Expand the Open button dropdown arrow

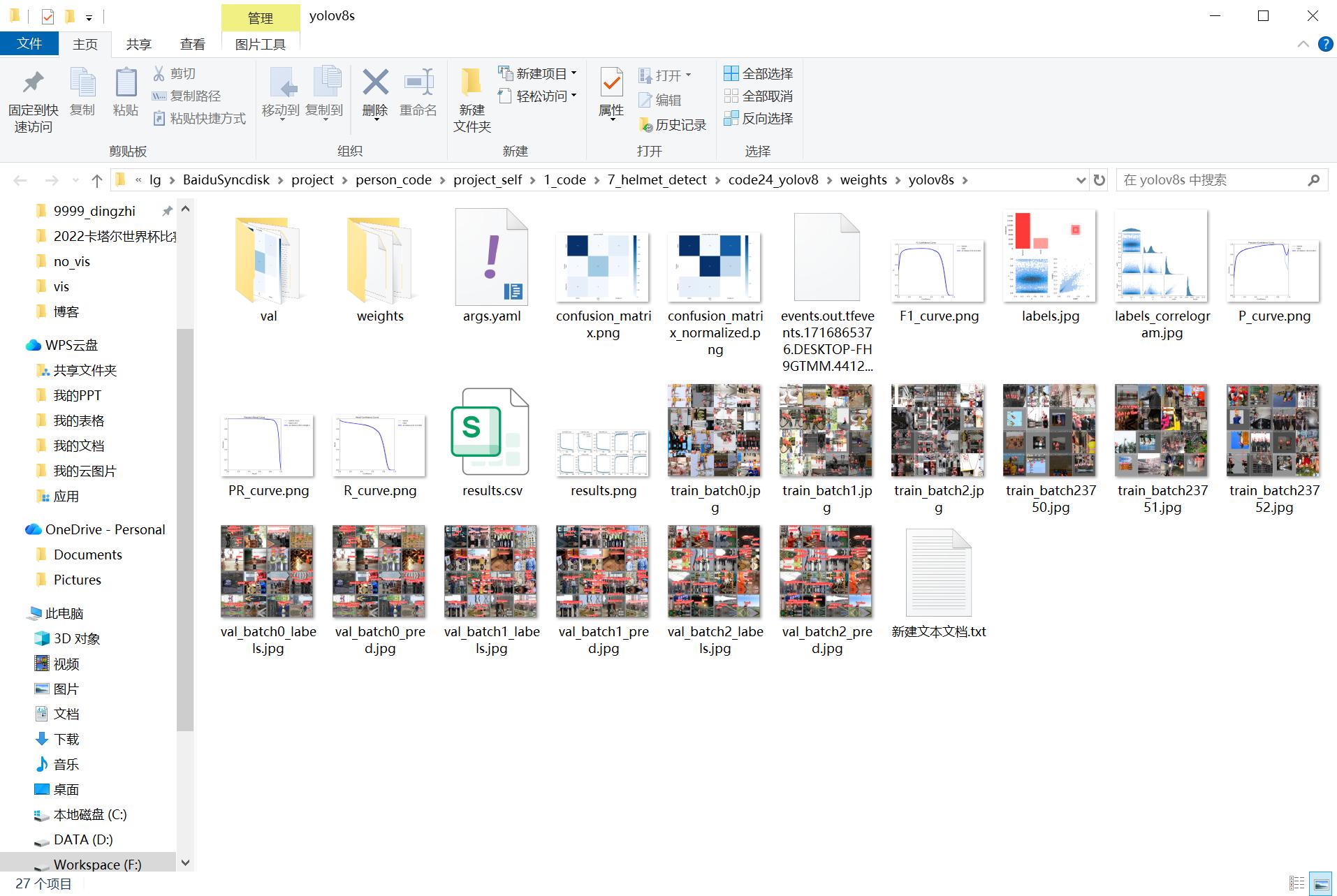click(689, 75)
